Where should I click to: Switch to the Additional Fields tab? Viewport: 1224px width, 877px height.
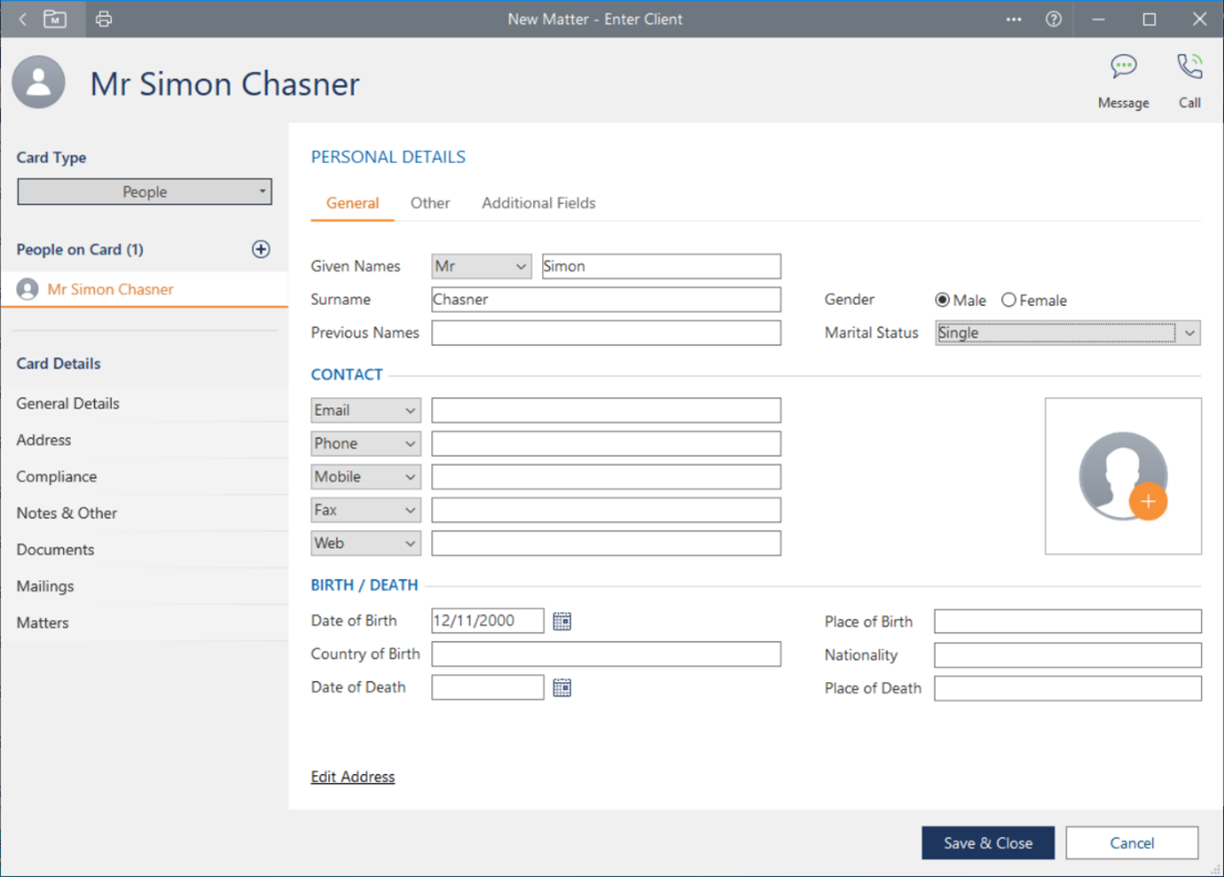pyautogui.click(x=538, y=203)
